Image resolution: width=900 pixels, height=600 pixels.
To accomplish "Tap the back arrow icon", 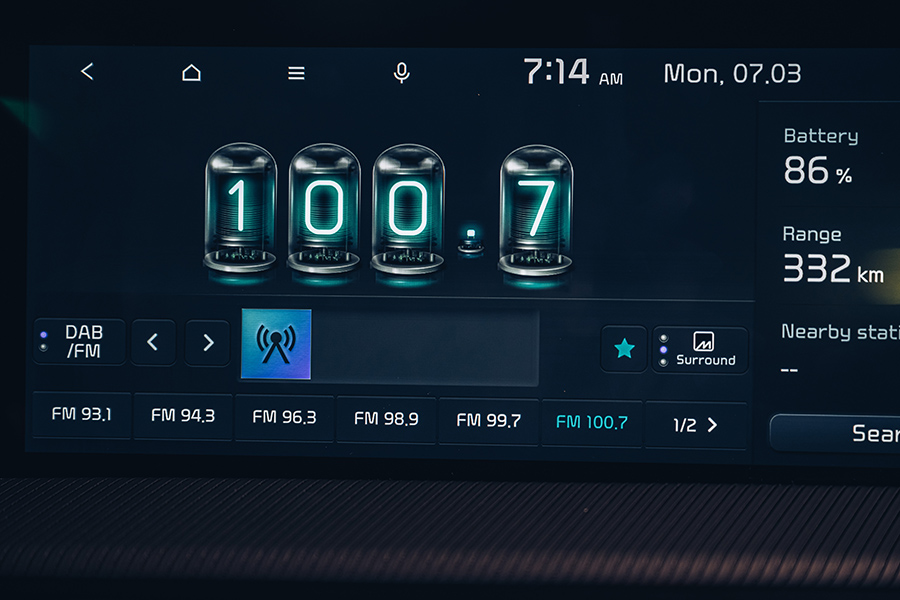I will click(x=87, y=72).
